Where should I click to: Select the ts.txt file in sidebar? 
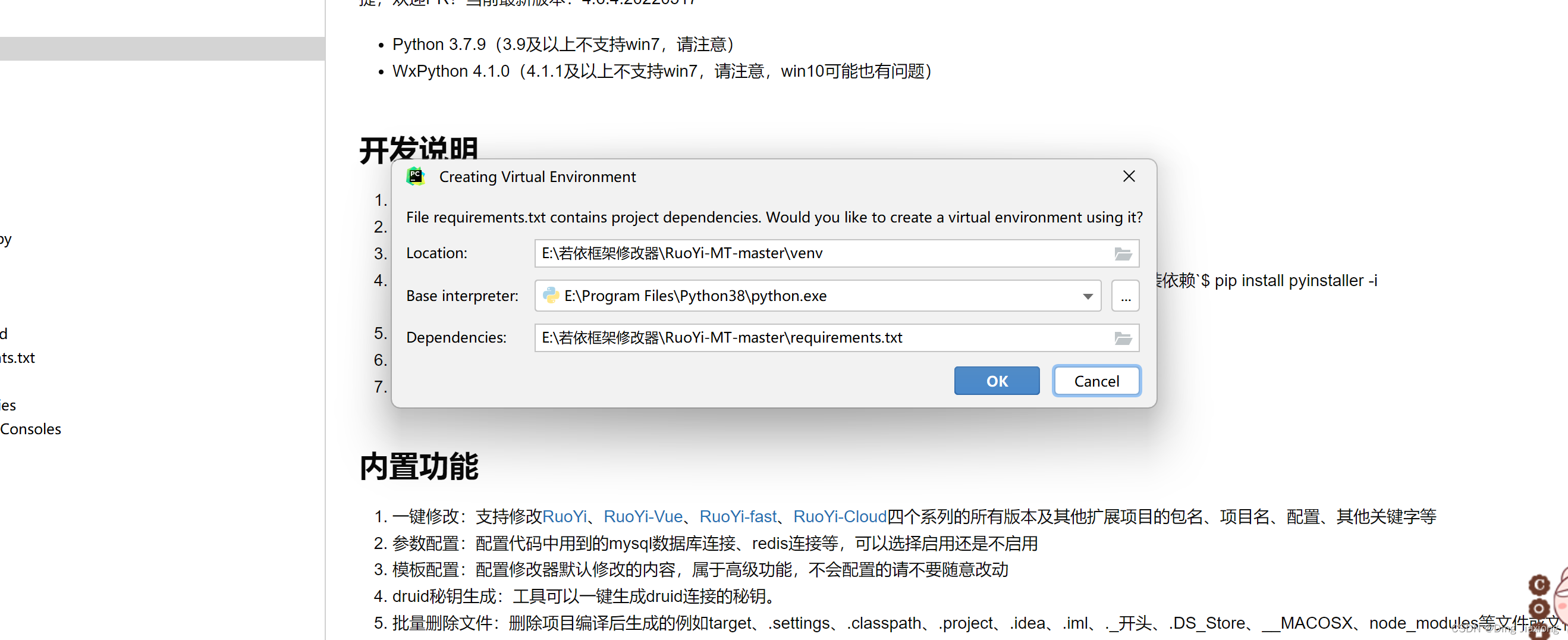click(18, 358)
